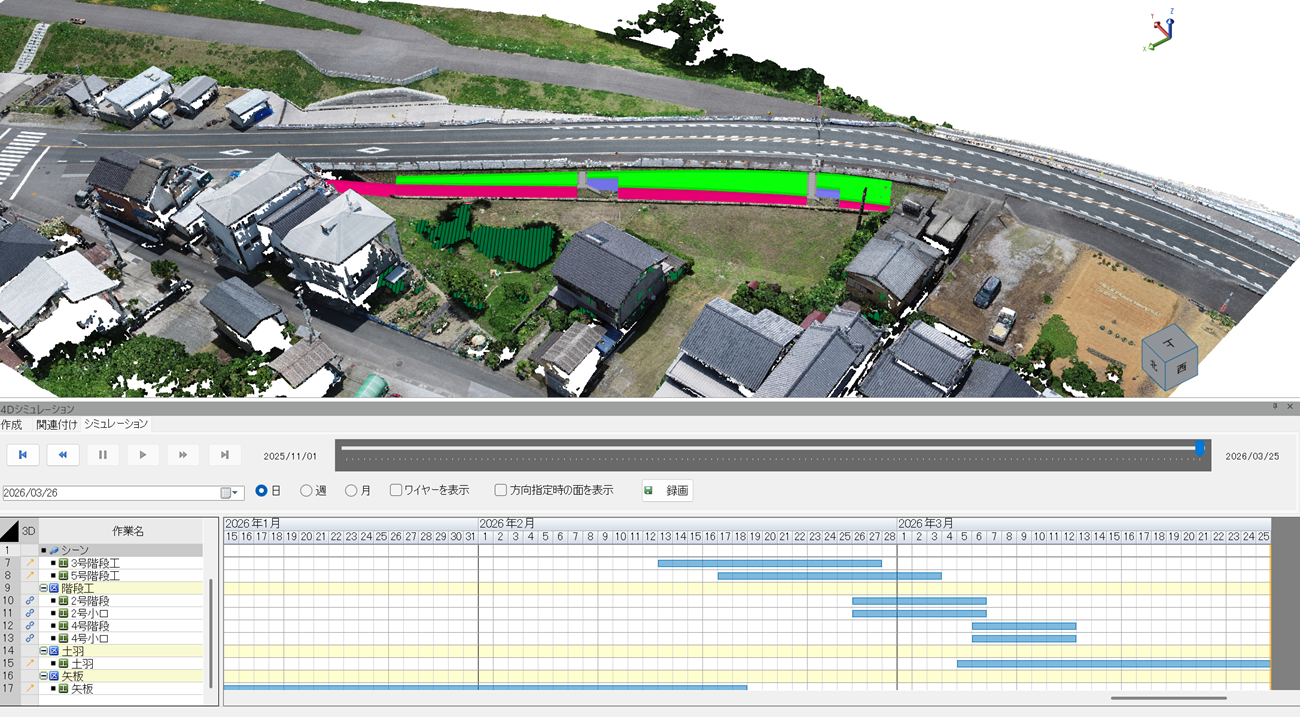Select the 月 radio button
The image size is (1300, 717).
coord(351,491)
